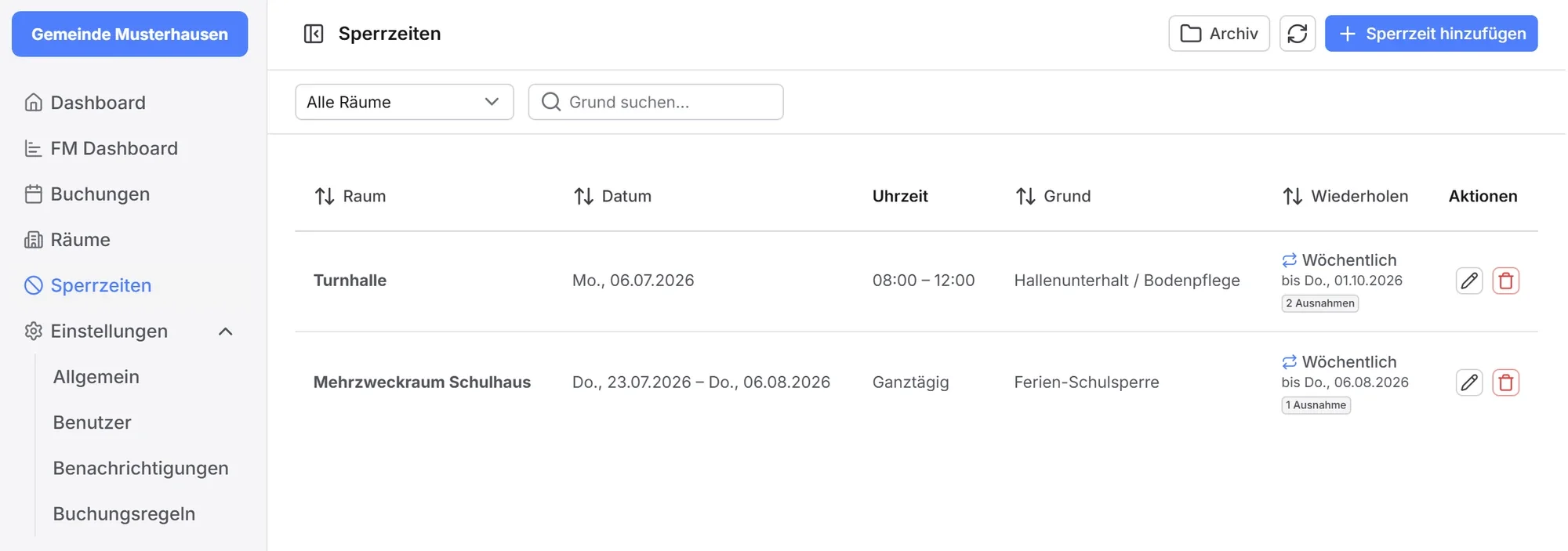Click the Gemeinde Musterhausen button

130,34
